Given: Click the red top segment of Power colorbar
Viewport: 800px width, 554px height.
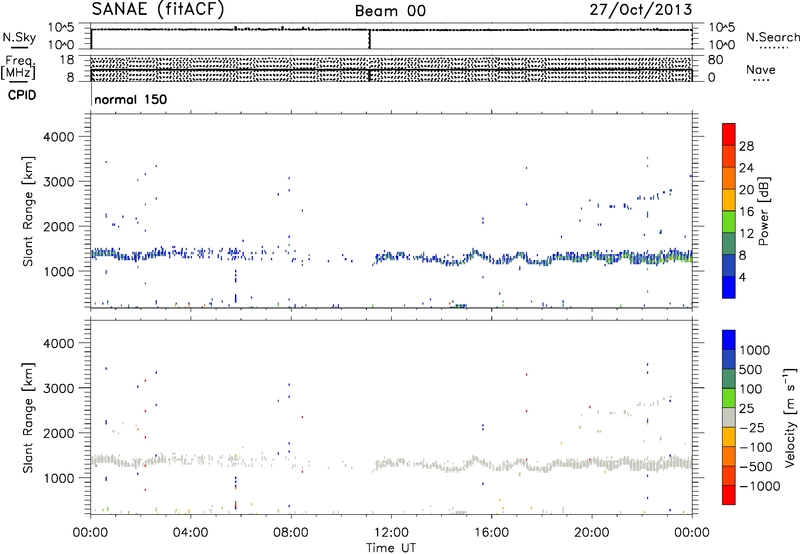Looking at the screenshot, I should point(729,134).
